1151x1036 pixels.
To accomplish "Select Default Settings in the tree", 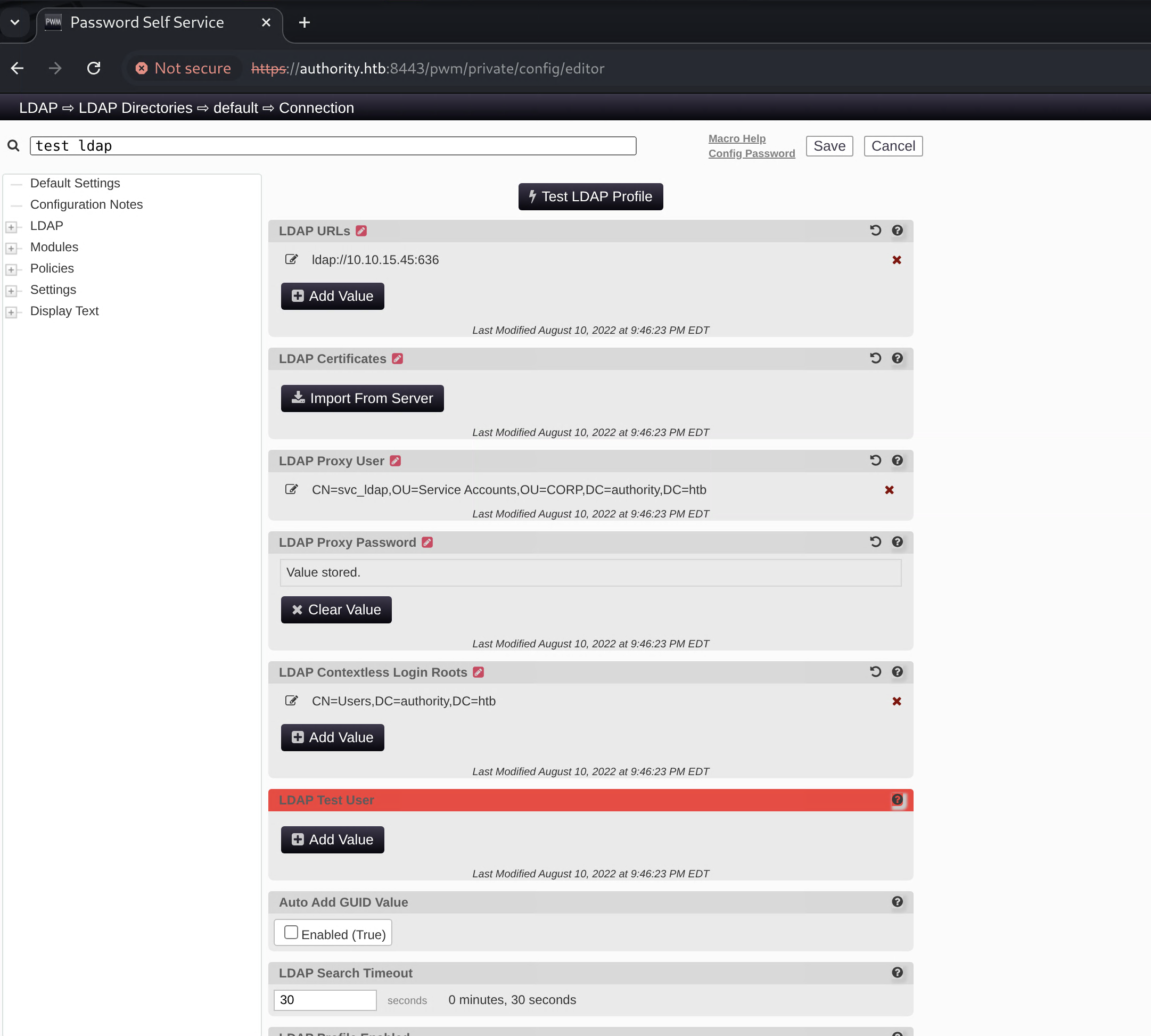I will 75,183.
